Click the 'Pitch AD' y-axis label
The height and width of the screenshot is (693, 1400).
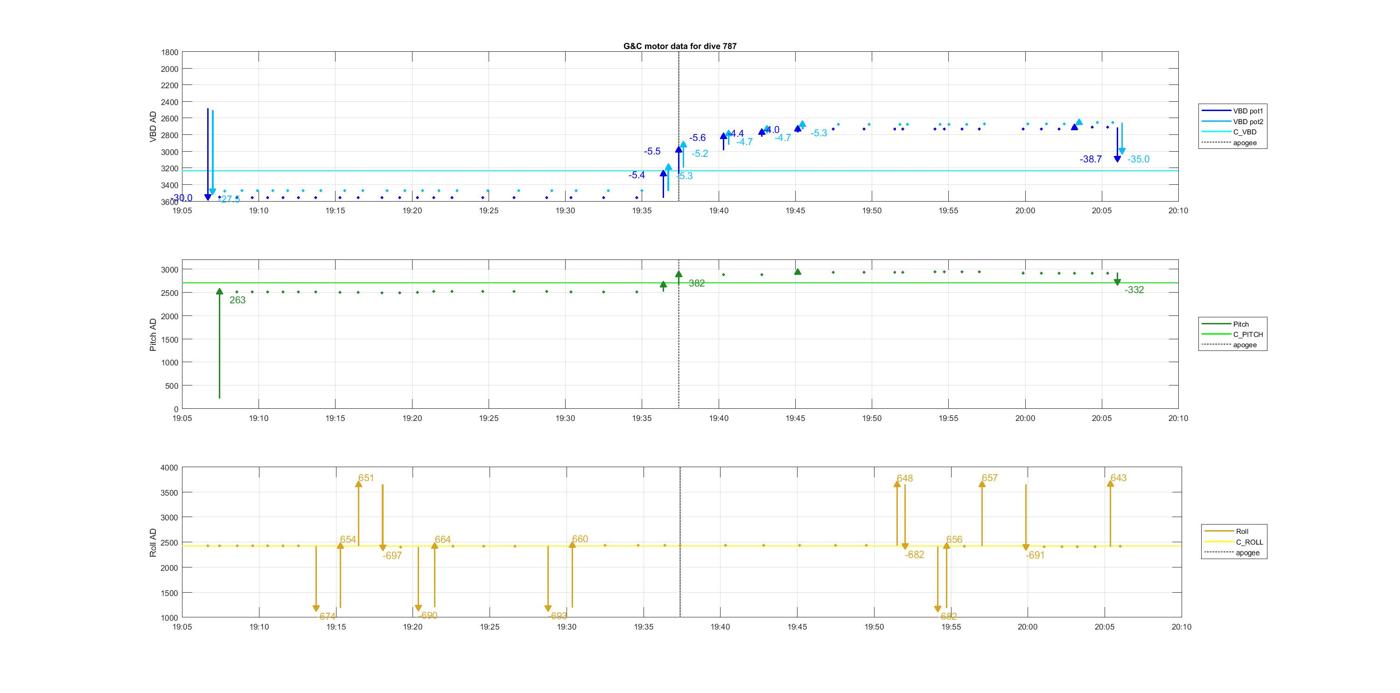[154, 335]
